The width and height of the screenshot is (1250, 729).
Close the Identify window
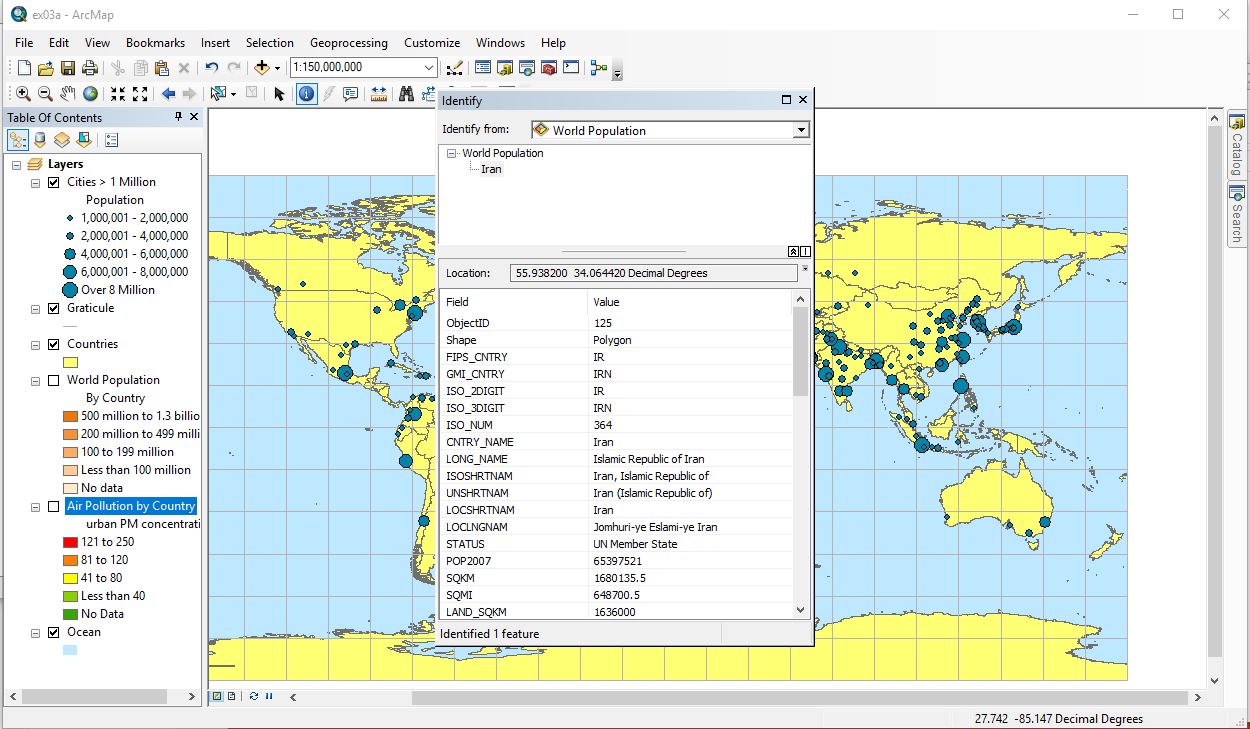click(x=802, y=100)
